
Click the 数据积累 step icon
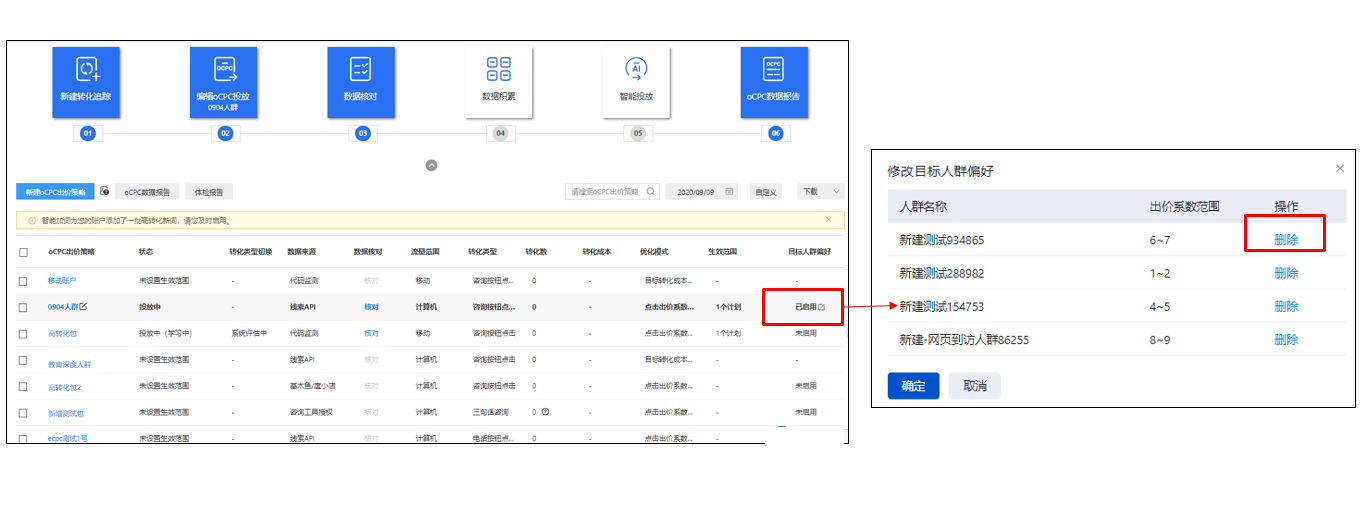498,70
